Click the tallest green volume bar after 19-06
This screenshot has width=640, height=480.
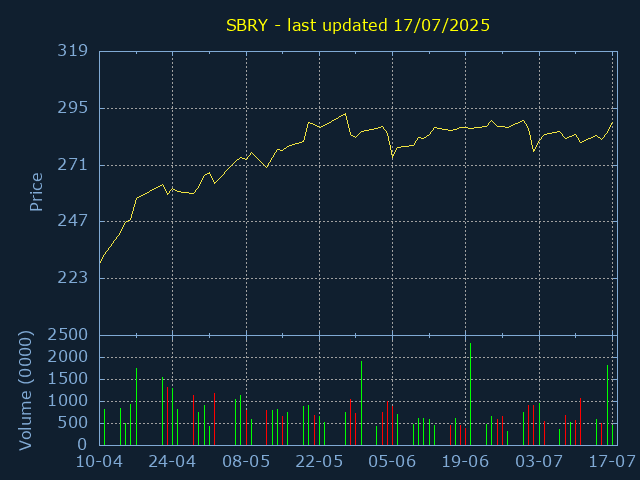[471, 394]
